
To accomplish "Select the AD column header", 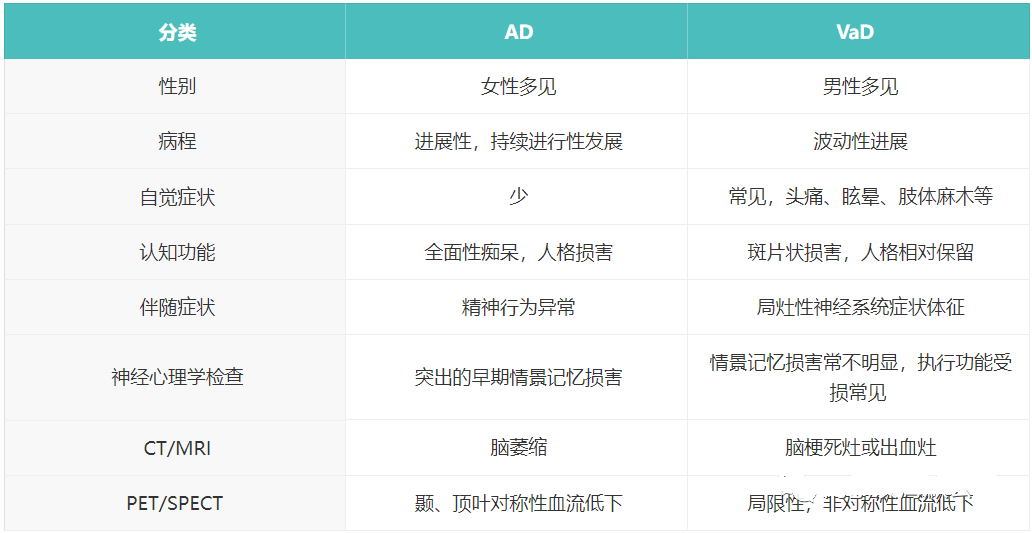I will (x=518, y=32).
